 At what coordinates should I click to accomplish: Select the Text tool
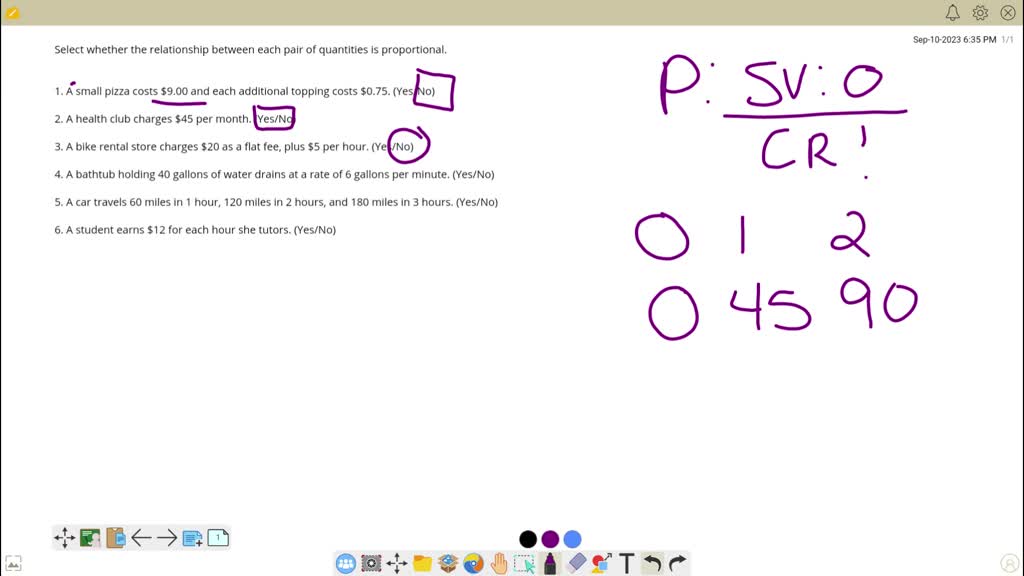[627, 563]
